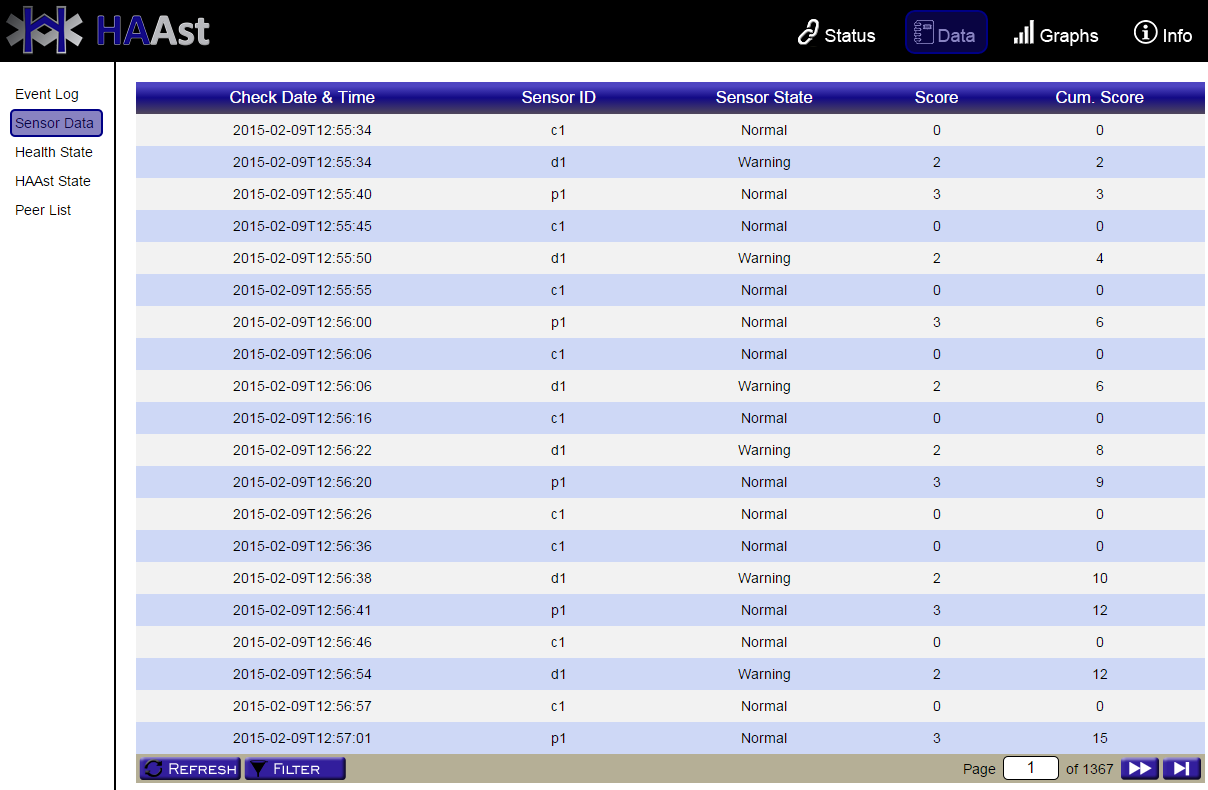
Task: Click the Sensor ID column header
Action: [558, 97]
